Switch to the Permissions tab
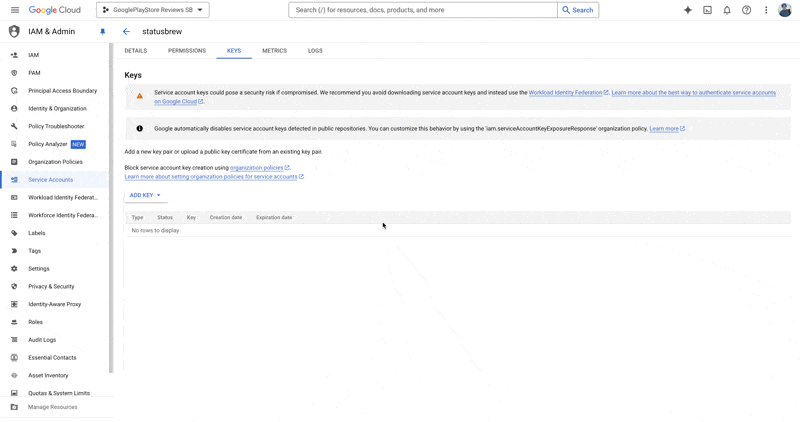 click(187, 50)
